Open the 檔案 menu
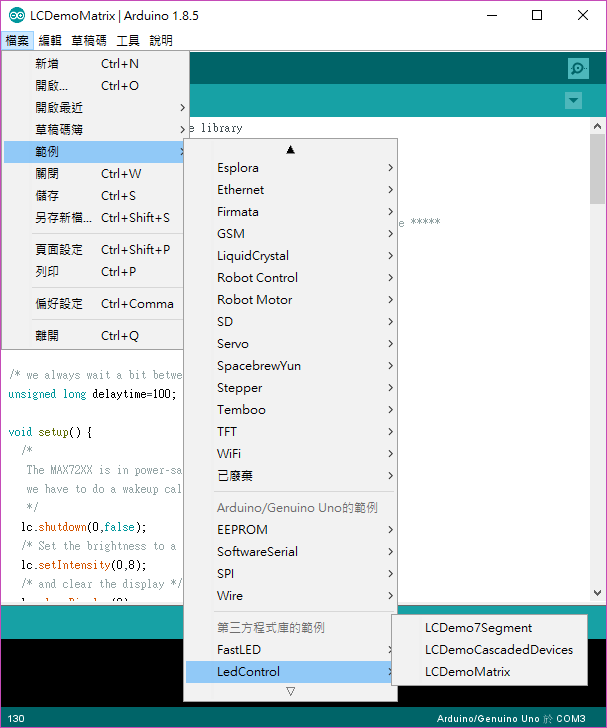Image resolution: width=607 pixels, height=728 pixels. pyautogui.click(x=17, y=41)
